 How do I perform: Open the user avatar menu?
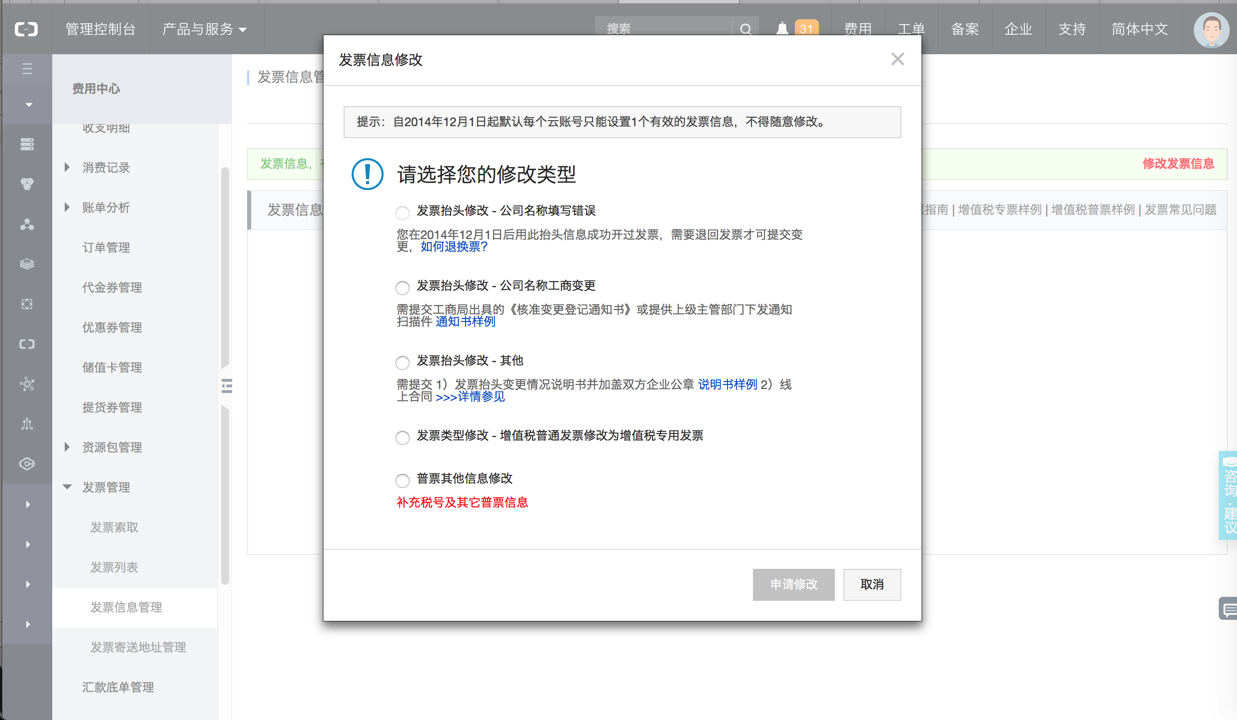click(x=1211, y=30)
